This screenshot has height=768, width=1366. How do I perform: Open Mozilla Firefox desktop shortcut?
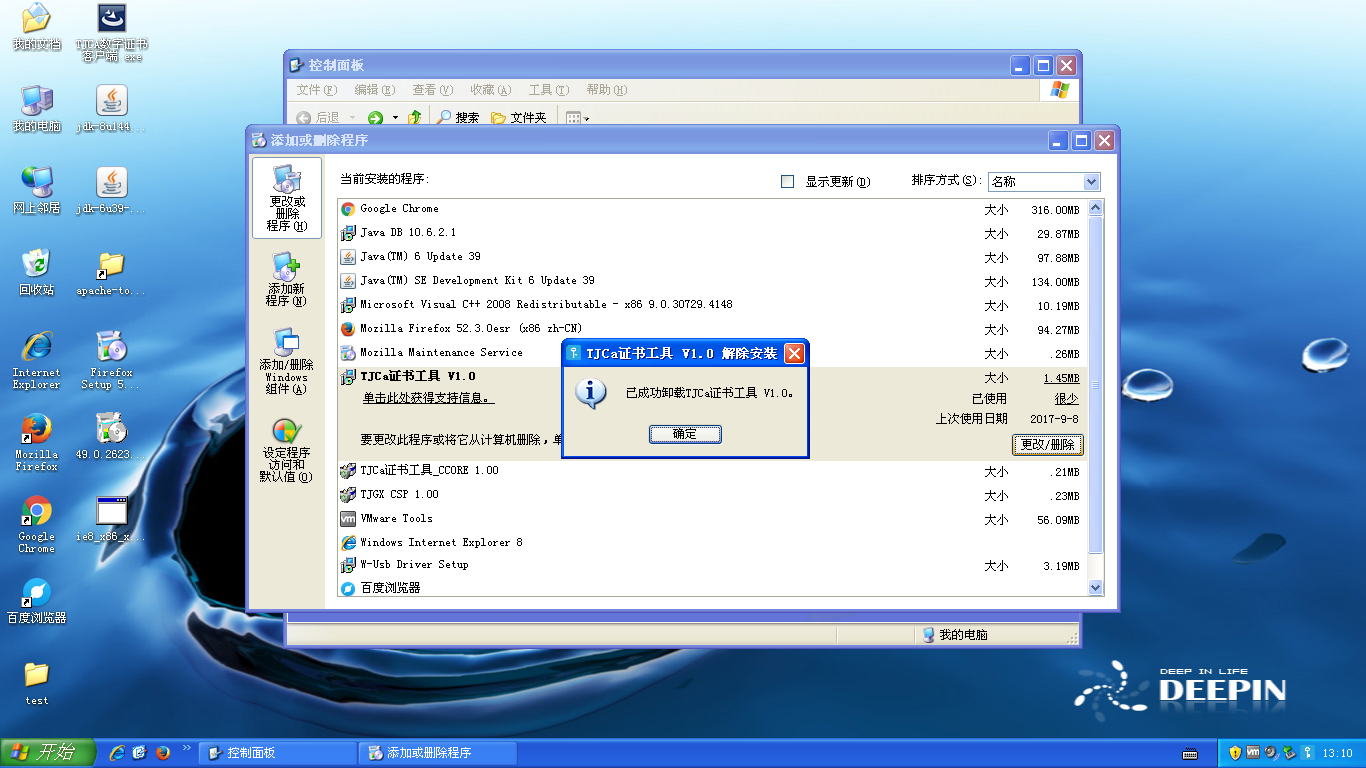pos(36,442)
